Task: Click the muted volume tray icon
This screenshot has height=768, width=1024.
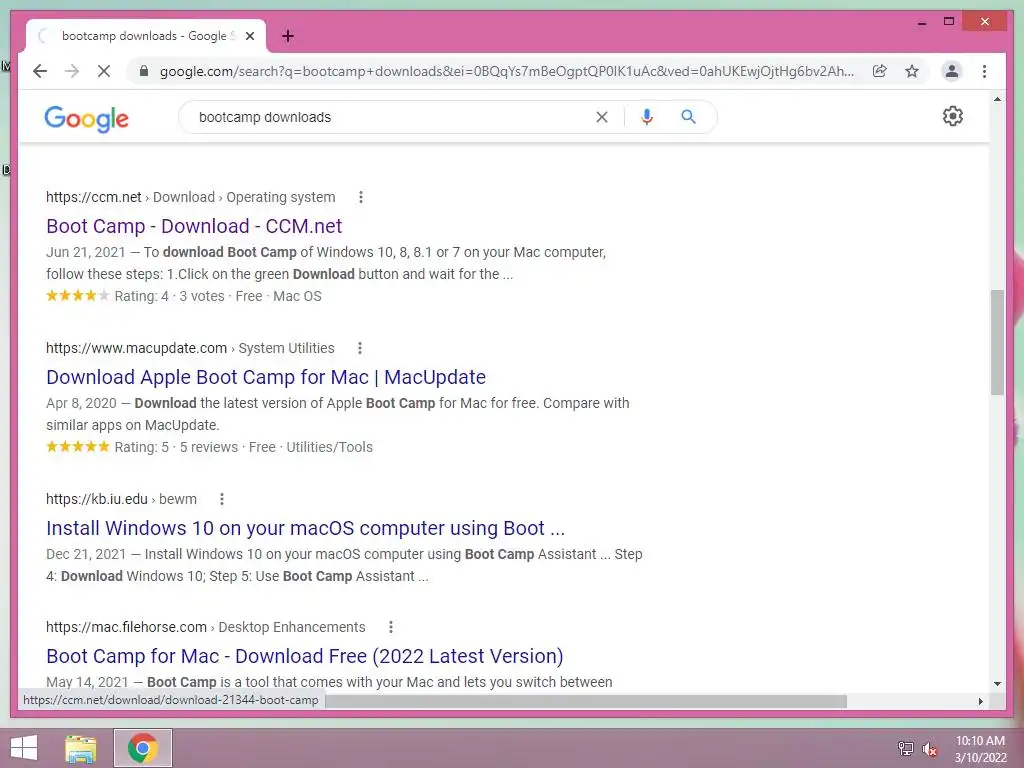Action: pos(929,748)
